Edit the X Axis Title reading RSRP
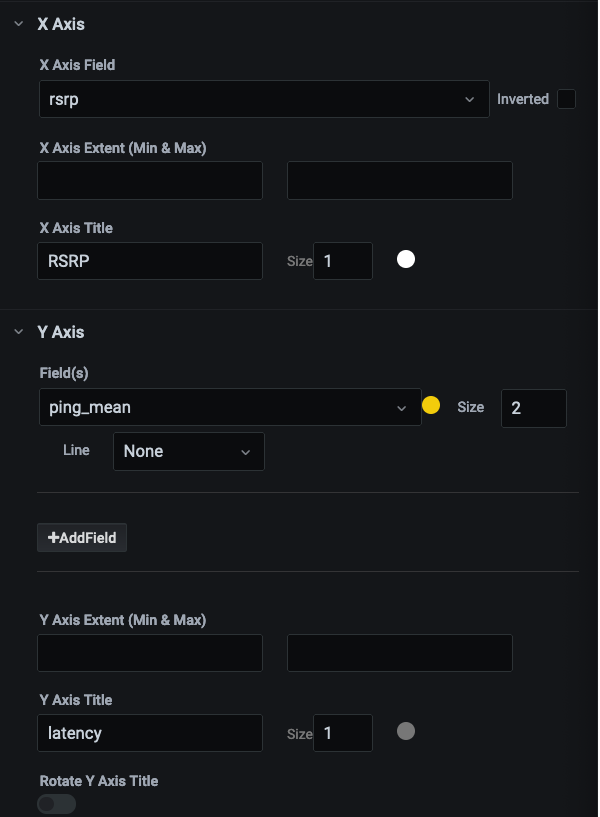 pos(149,260)
